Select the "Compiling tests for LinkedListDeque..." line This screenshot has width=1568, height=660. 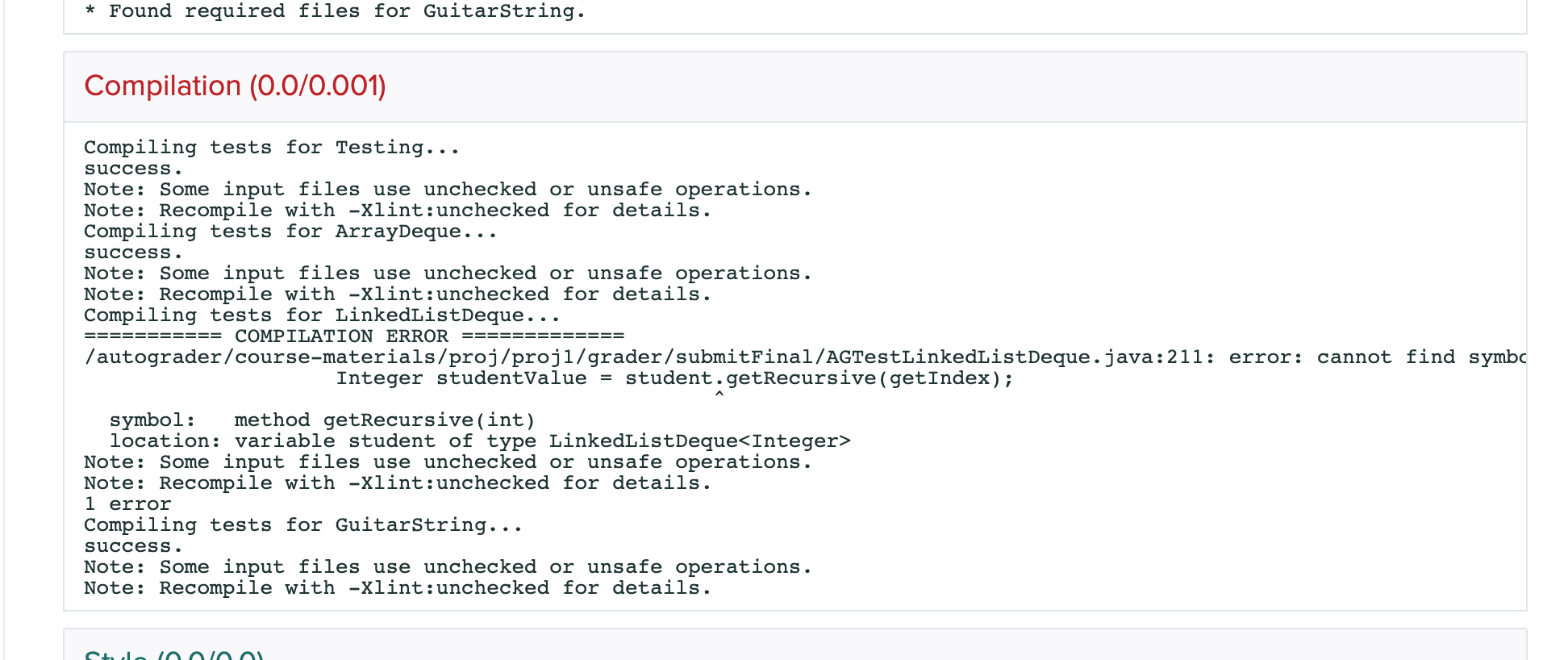pyautogui.click(x=322, y=315)
